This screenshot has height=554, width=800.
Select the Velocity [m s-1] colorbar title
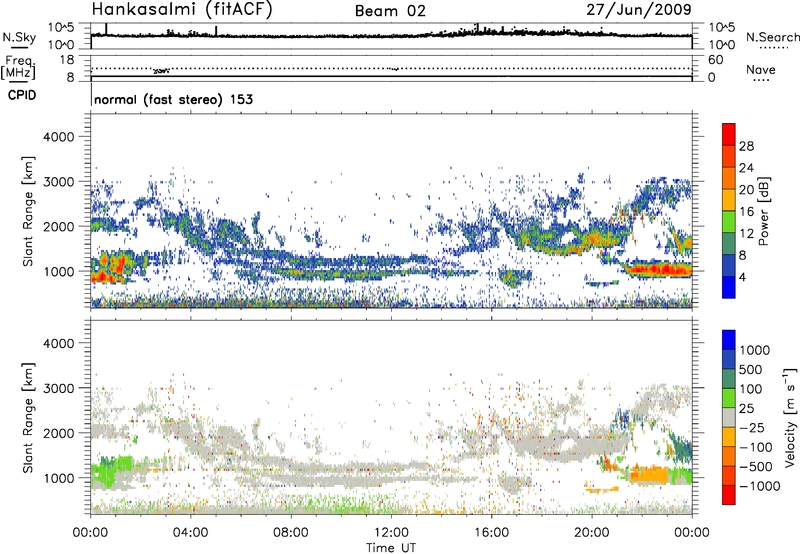[x=790, y=417]
